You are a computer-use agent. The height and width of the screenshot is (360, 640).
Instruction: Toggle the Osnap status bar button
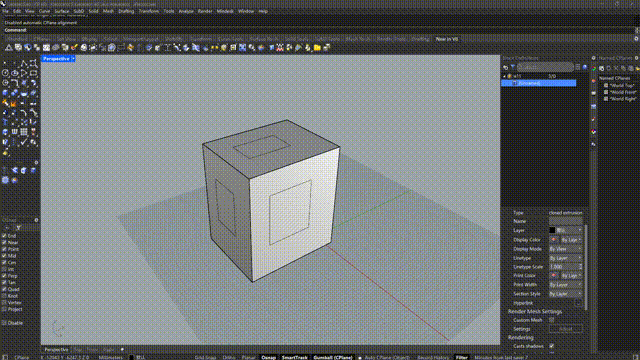(x=268, y=358)
